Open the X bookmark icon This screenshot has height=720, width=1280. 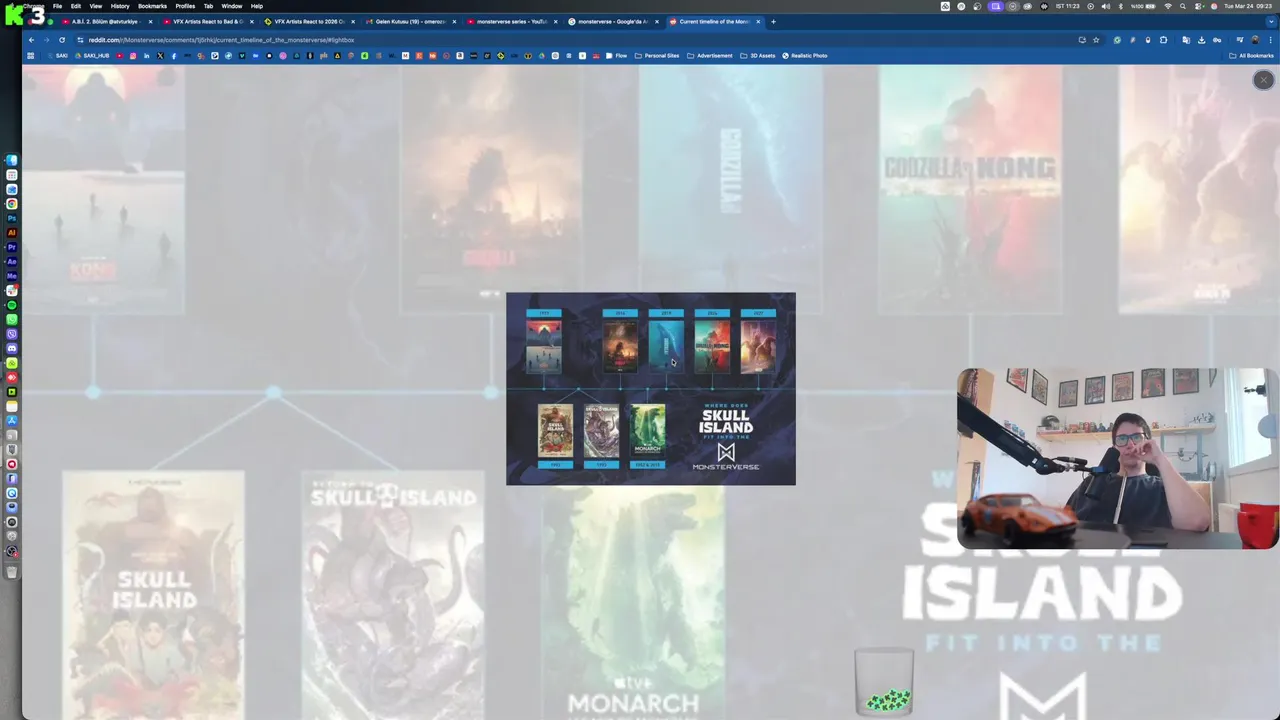point(160,56)
